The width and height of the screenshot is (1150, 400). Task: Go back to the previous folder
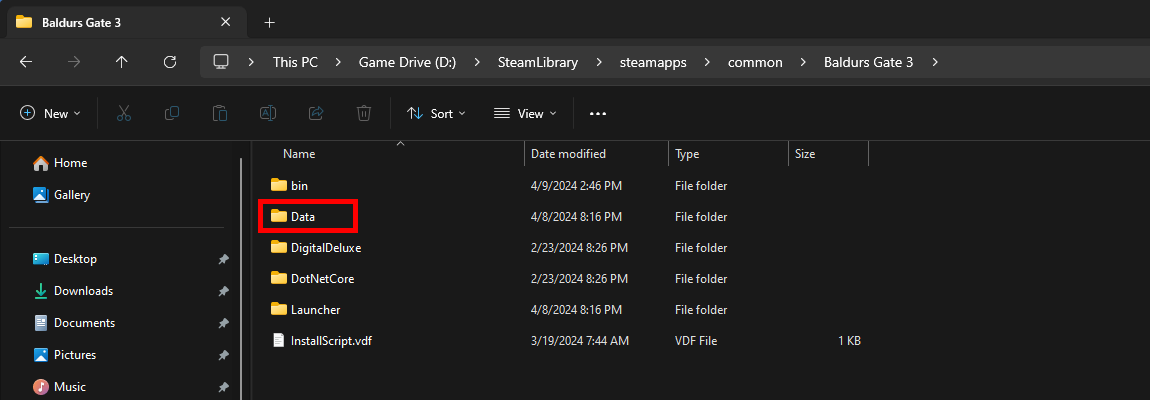pyautogui.click(x=26, y=62)
